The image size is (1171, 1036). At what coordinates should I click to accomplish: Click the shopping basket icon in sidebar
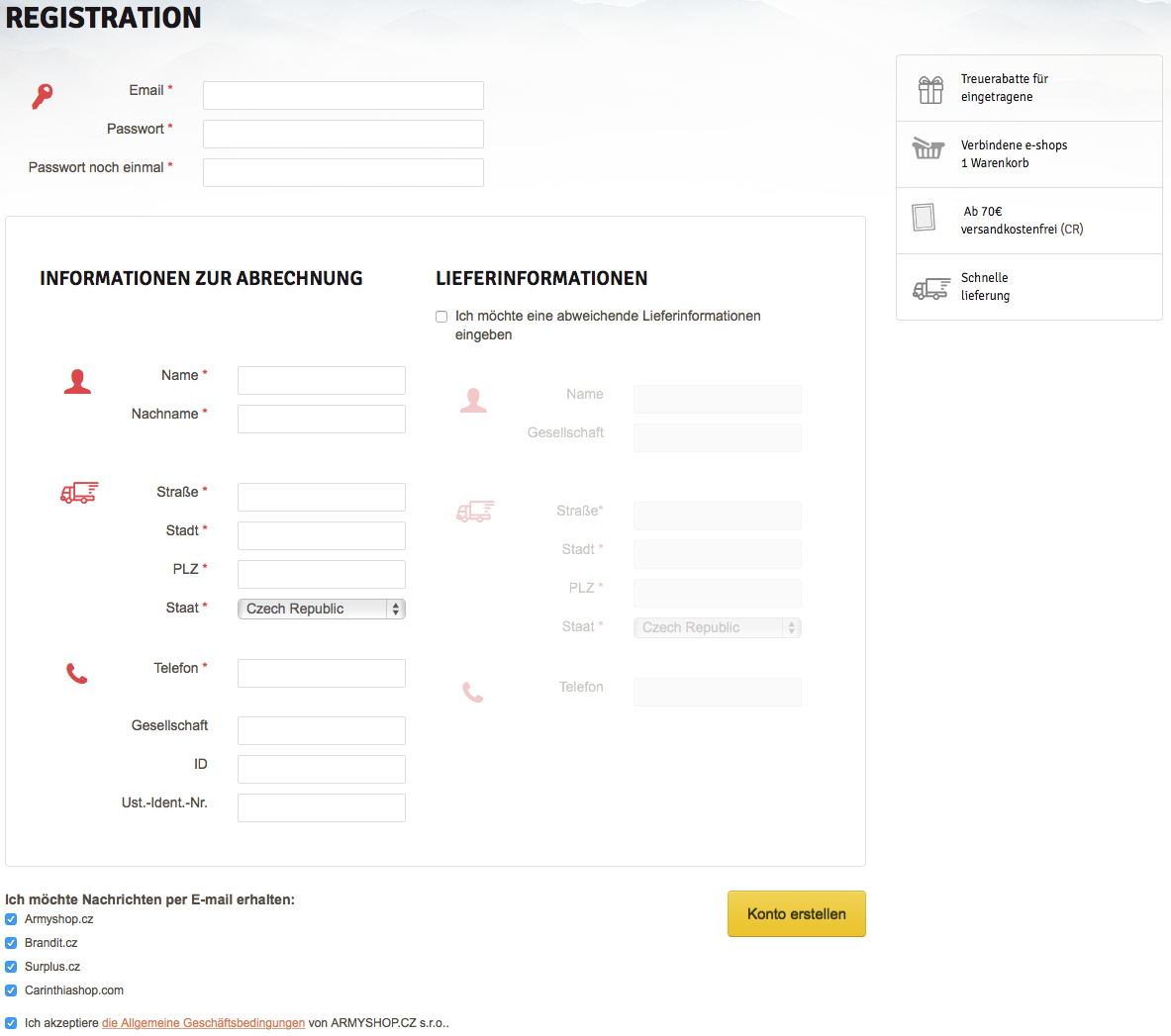pyautogui.click(x=927, y=149)
